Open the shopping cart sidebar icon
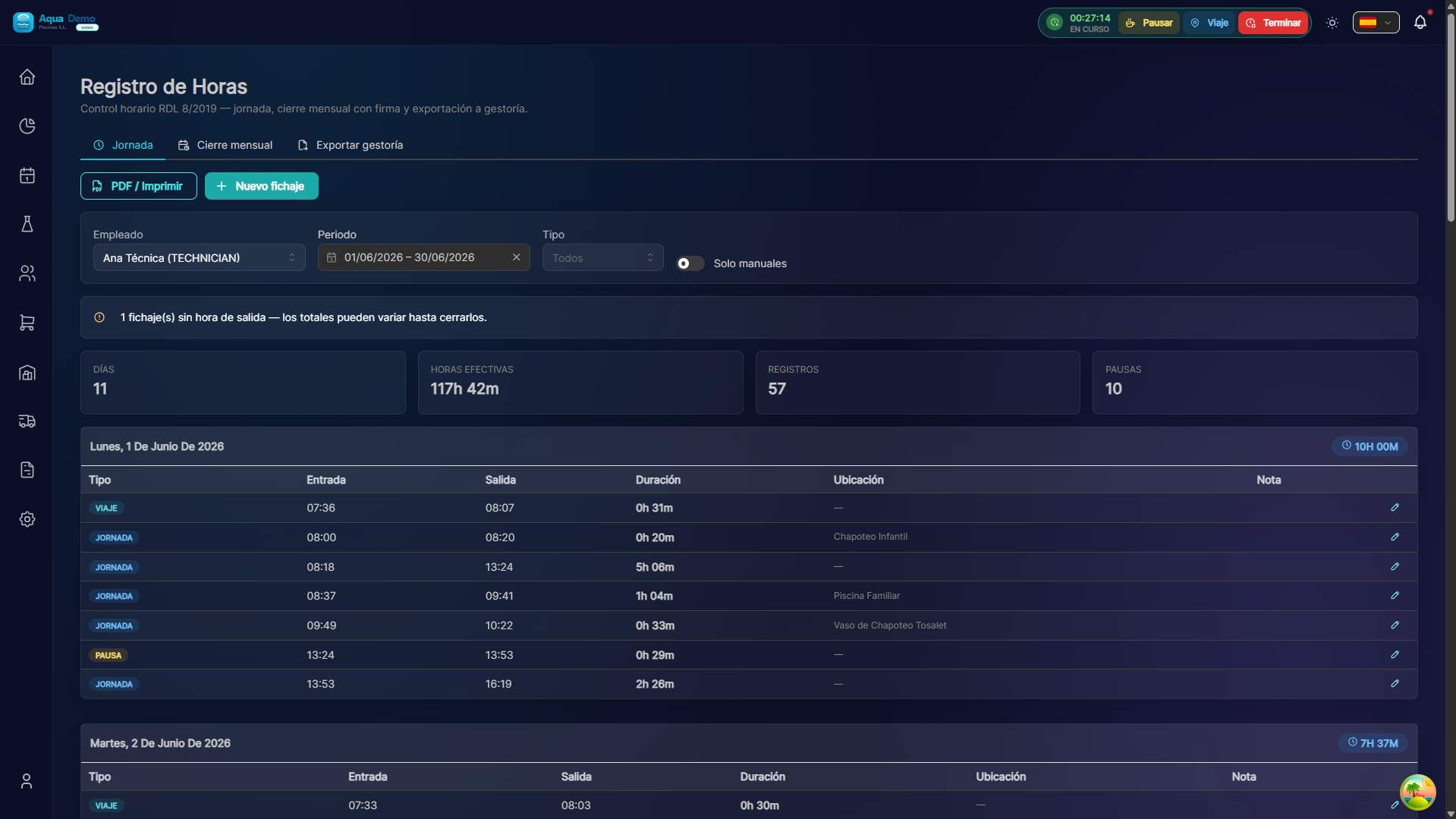 27,323
